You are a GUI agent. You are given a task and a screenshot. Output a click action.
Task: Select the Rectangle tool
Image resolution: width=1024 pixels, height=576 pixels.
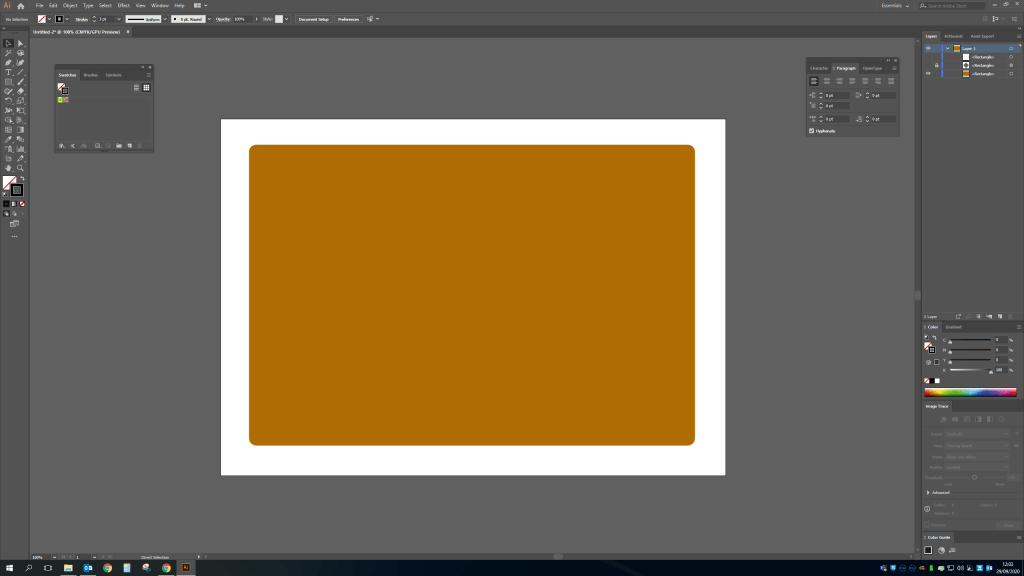(9, 81)
